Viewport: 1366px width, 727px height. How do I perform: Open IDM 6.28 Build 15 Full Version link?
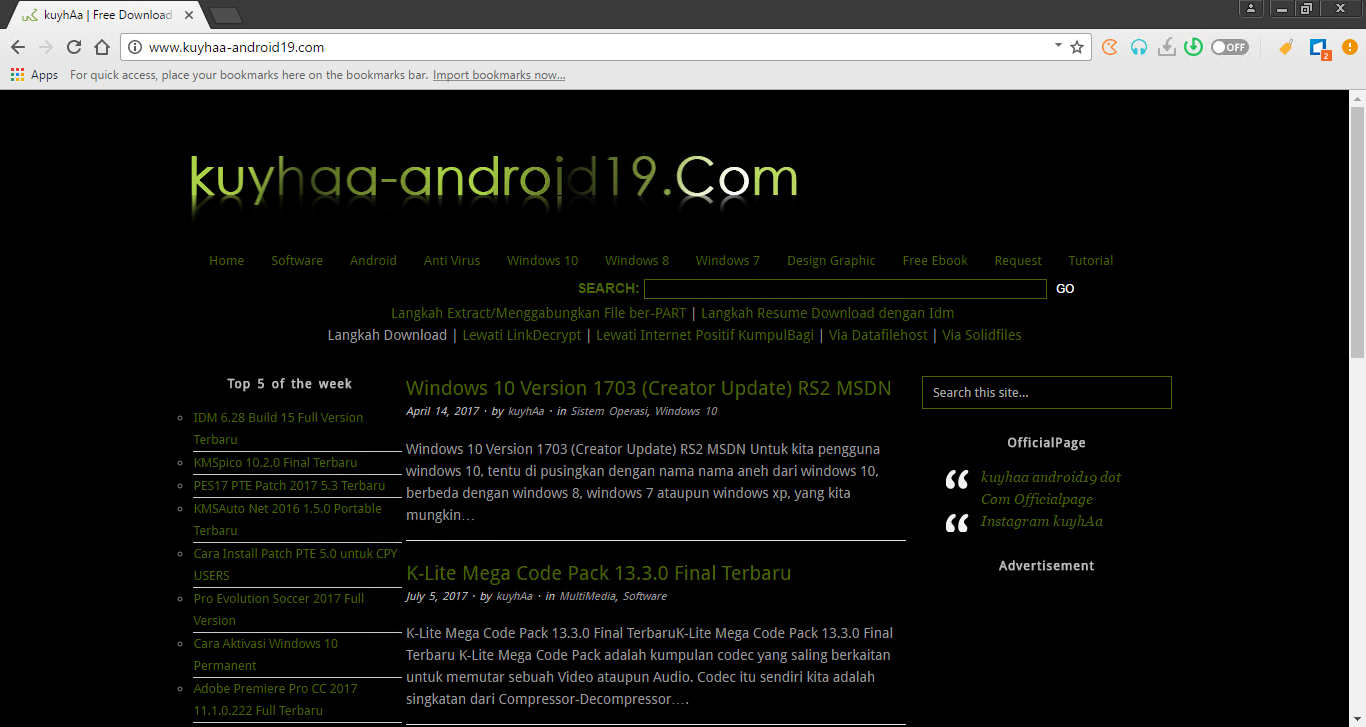tap(278, 428)
